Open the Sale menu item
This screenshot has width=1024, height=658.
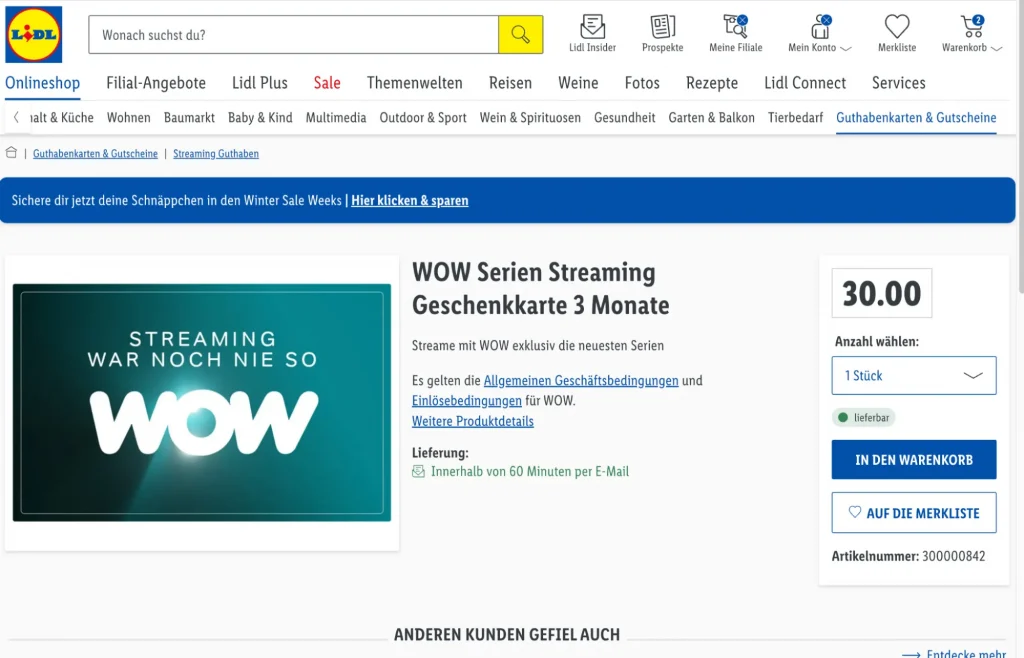point(327,83)
